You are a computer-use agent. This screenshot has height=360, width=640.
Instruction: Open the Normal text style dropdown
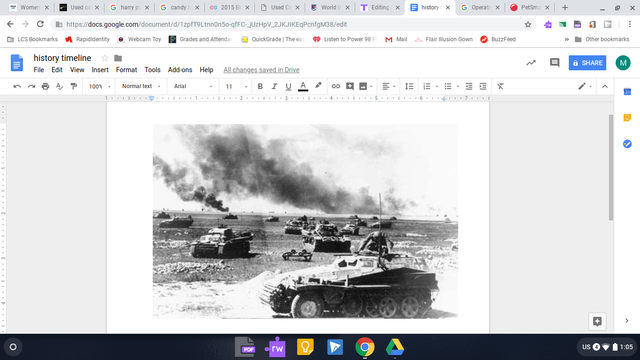point(141,86)
